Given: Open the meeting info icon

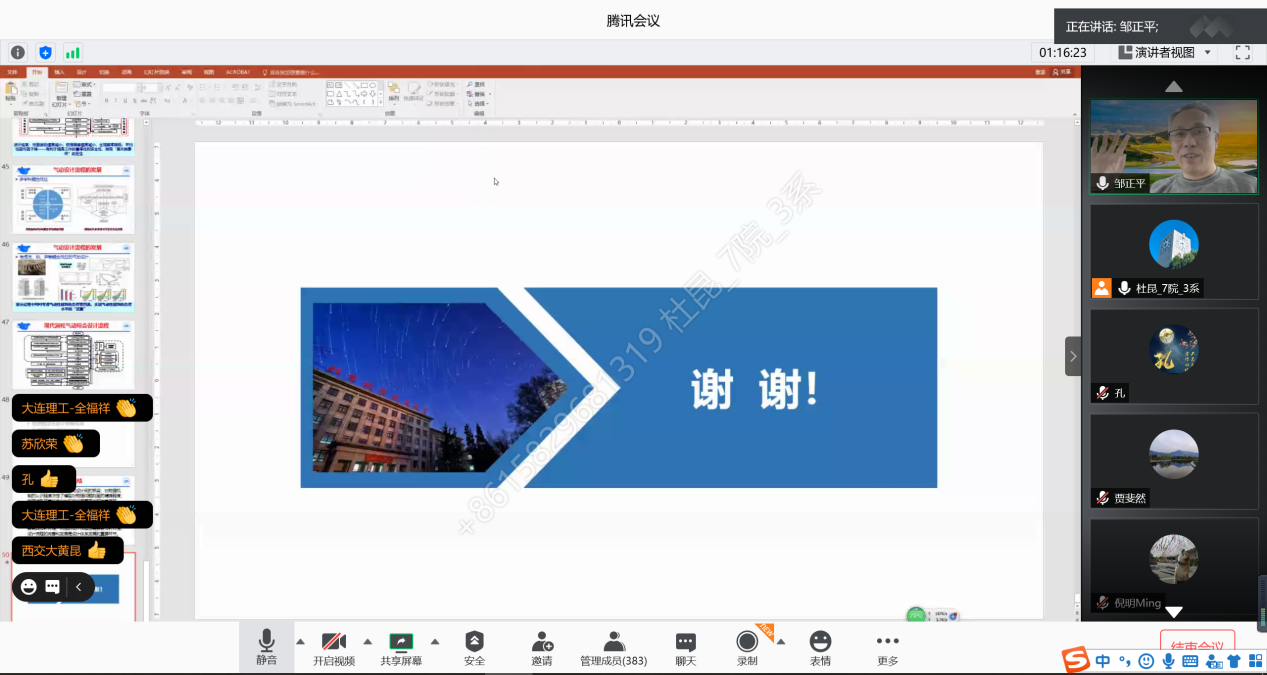Looking at the screenshot, I should tap(18, 52).
